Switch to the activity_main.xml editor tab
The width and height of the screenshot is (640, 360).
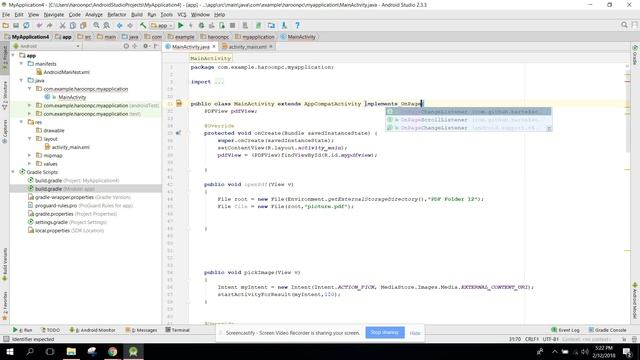(x=247, y=47)
